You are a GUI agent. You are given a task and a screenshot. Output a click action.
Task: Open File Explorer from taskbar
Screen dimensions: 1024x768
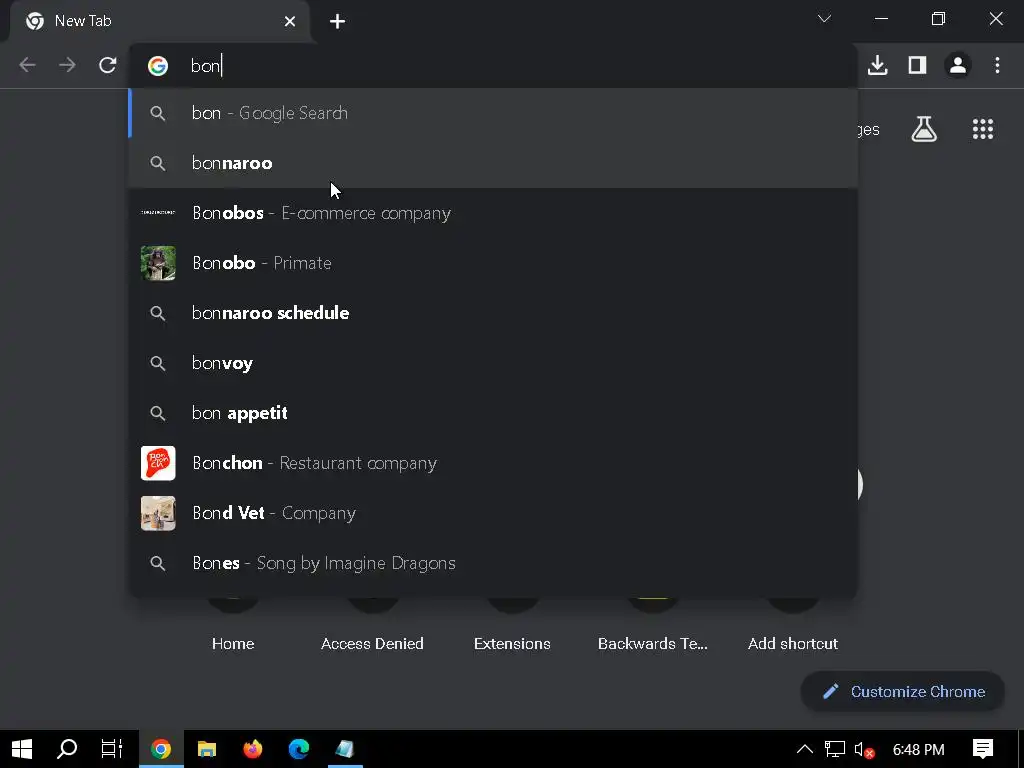pyautogui.click(x=207, y=749)
